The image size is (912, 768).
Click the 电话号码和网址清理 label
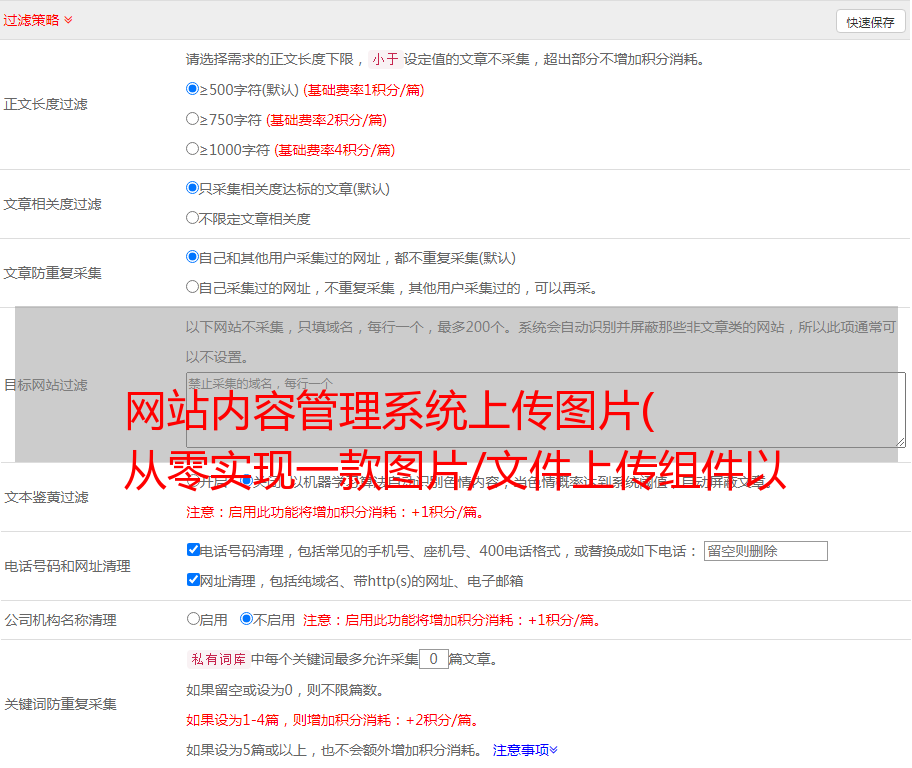pos(67,566)
